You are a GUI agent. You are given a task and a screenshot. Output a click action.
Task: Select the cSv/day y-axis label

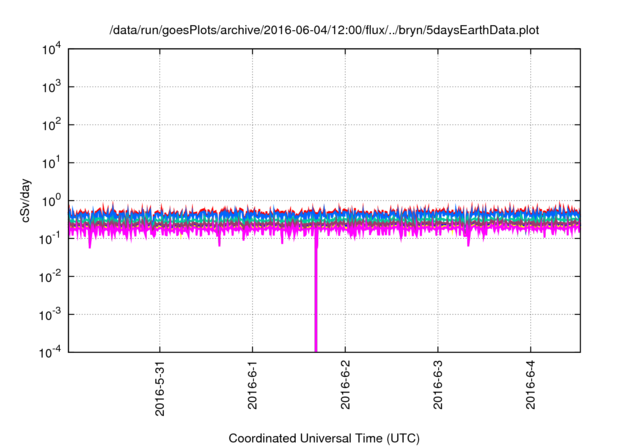(x=26, y=200)
